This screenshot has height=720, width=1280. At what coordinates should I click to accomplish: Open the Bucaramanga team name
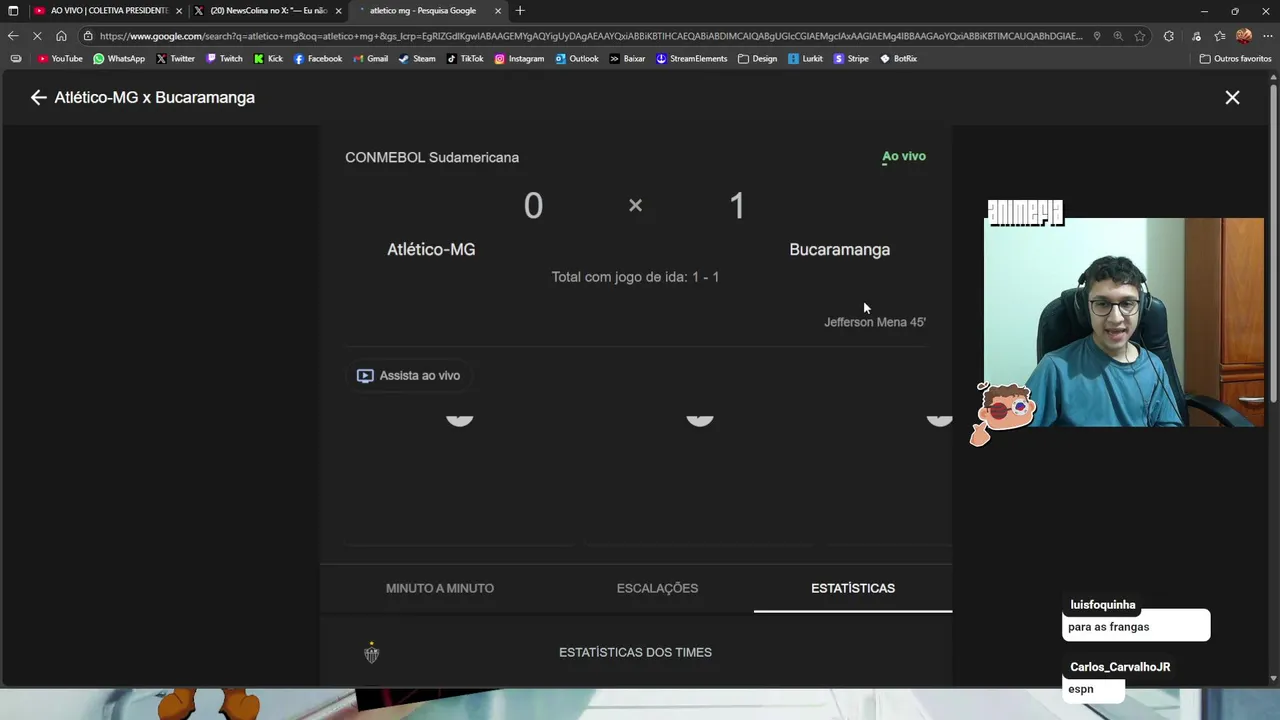(839, 249)
